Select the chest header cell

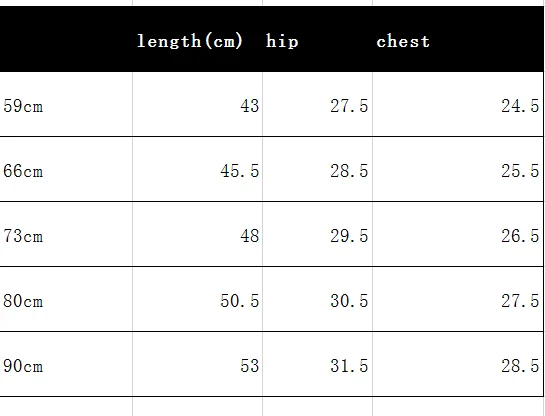click(x=458, y=39)
